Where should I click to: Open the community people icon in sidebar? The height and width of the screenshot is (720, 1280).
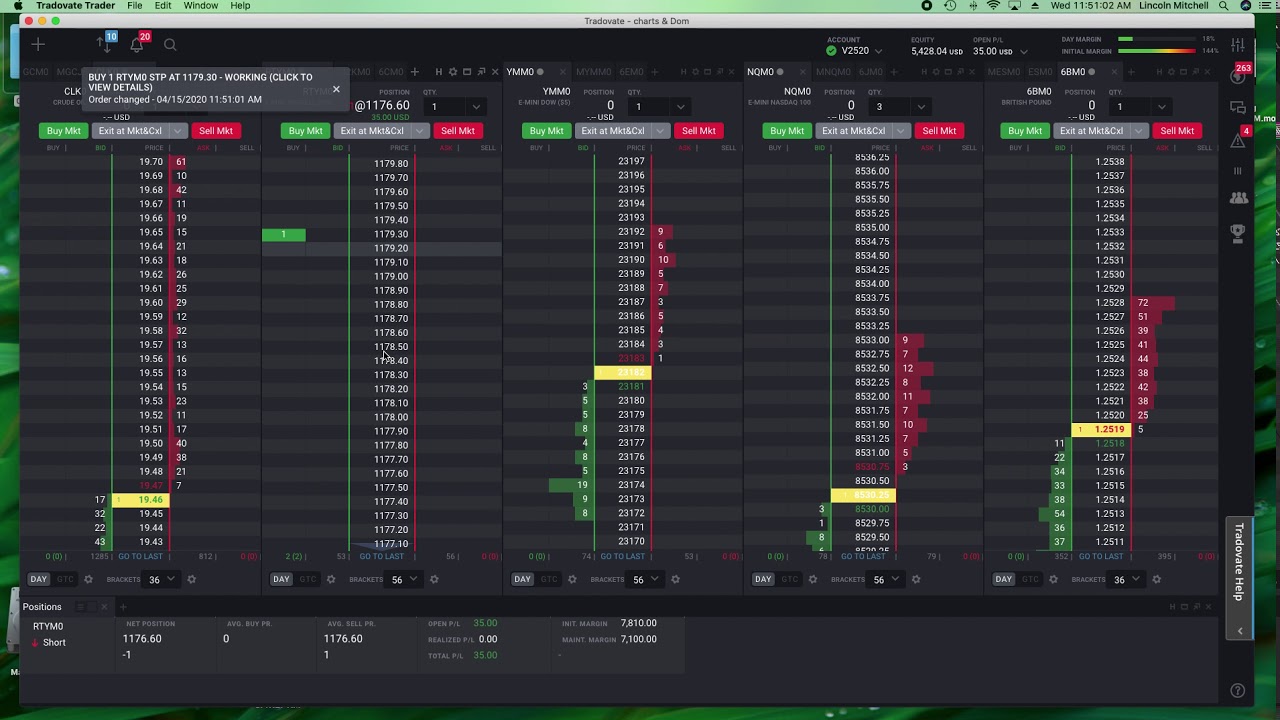point(1238,198)
